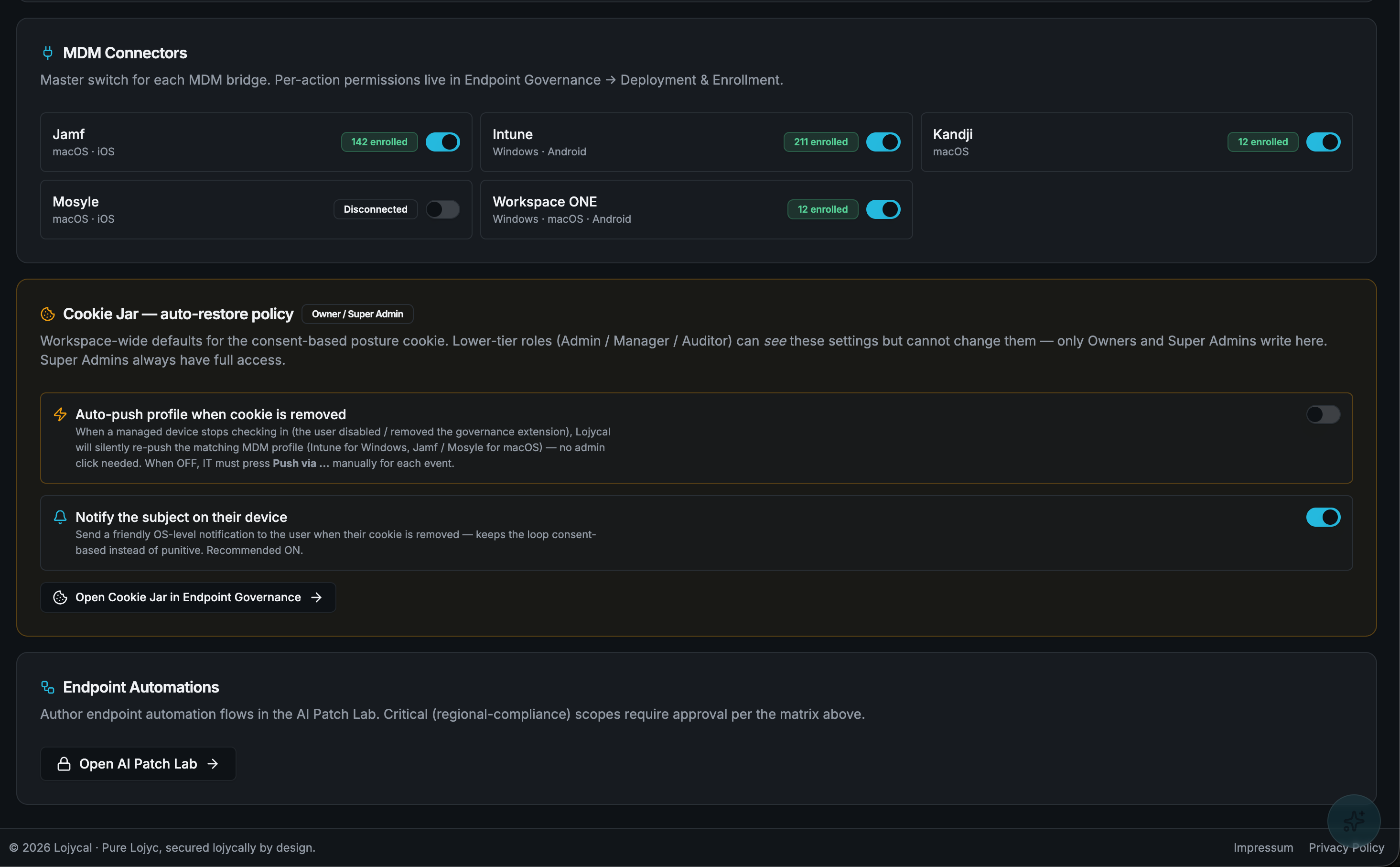Enable Auto-push profile when cookie is removed
This screenshot has height=867, width=1400.
coord(1323,414)
